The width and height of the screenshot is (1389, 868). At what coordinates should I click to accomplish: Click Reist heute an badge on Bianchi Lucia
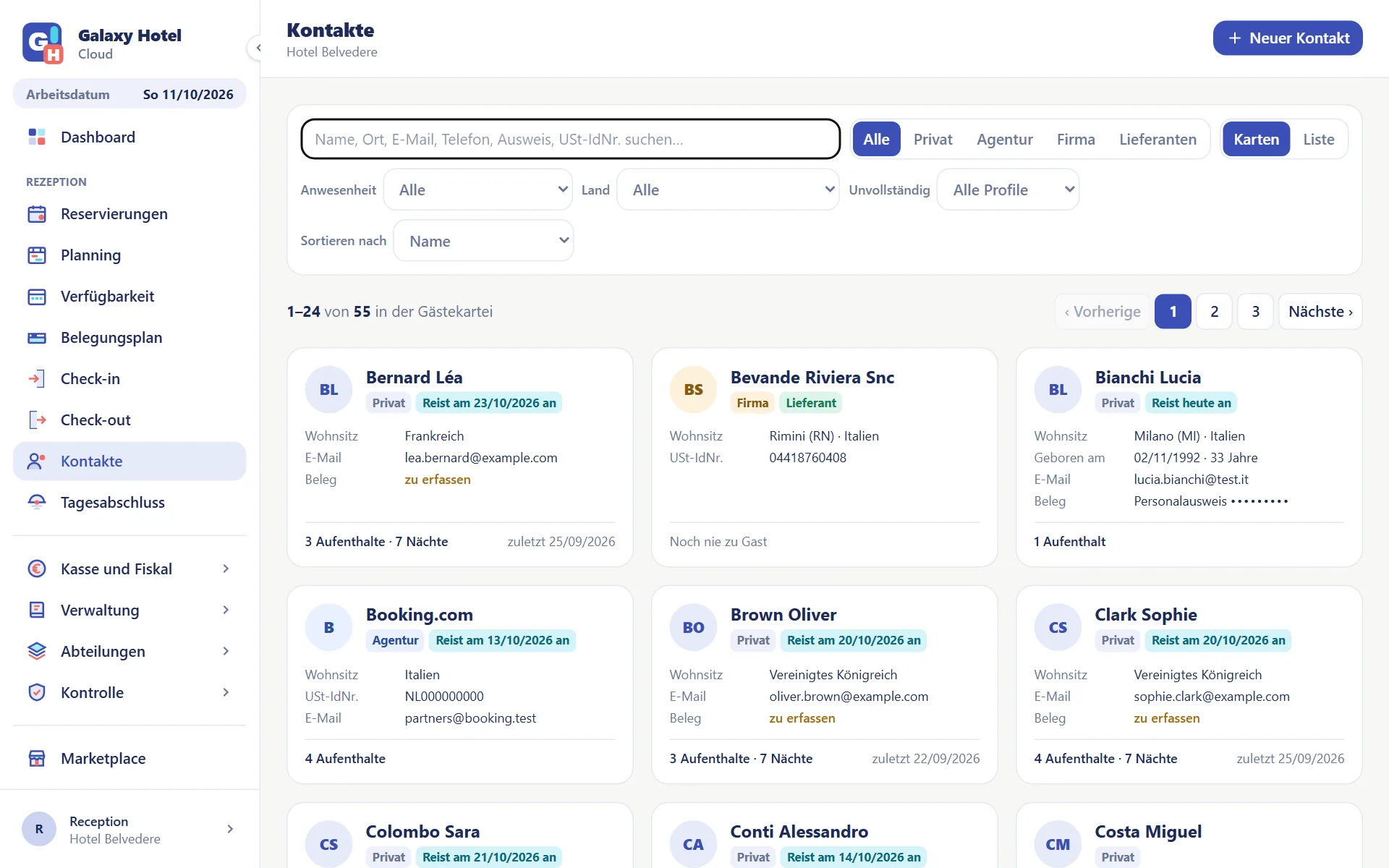pos(1191,403)
